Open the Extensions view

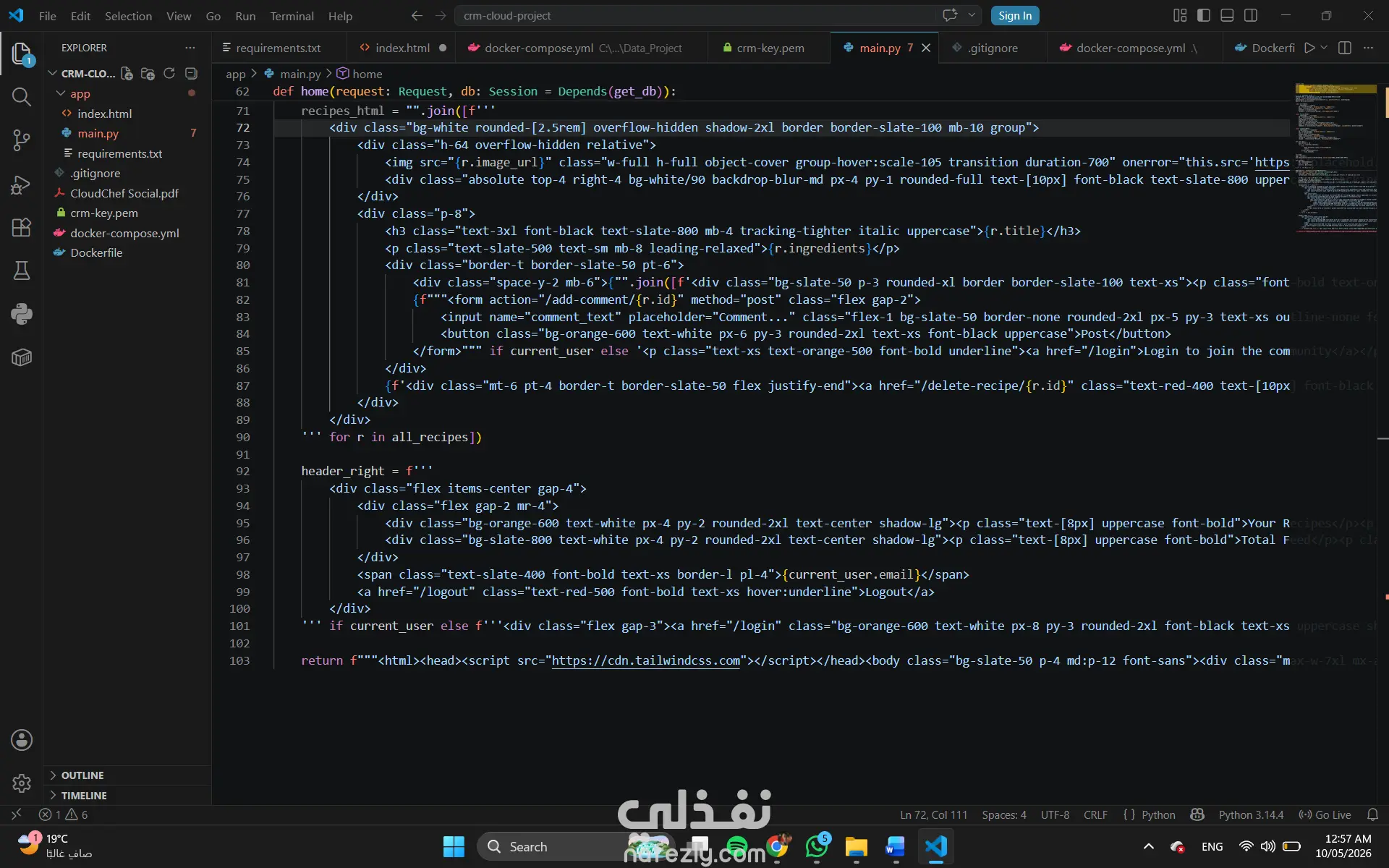point(22,228)
